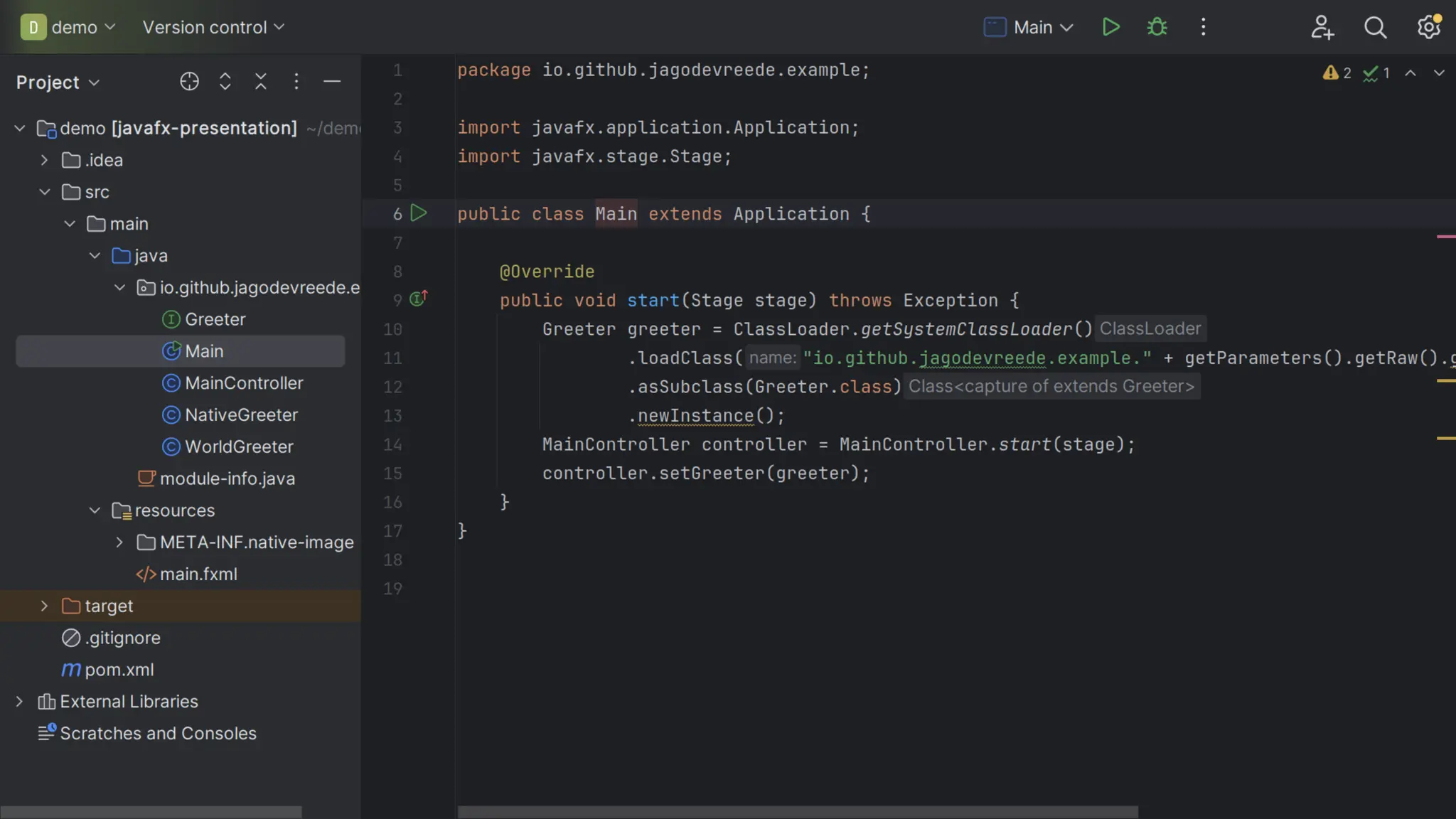Hide the Project tool window with the minus icon
1456x819 pixels.
click(332, 82)
